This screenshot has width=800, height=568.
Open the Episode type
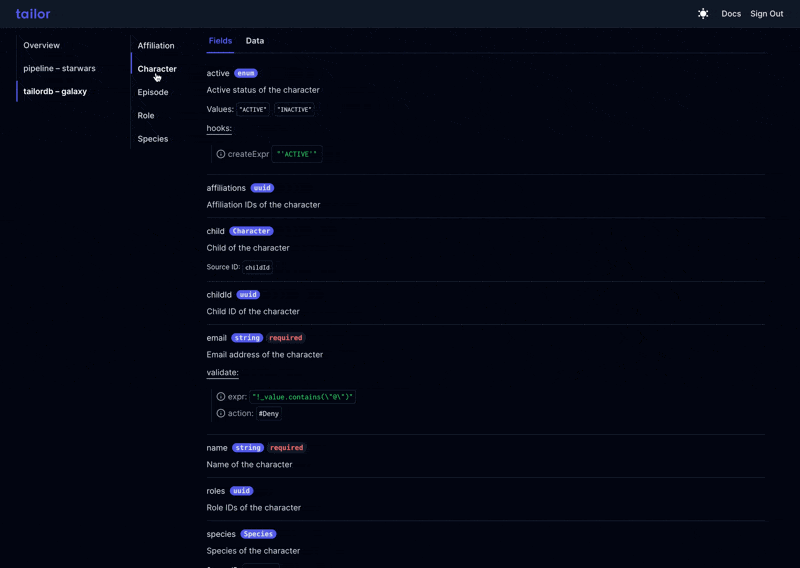click(153, 92)
